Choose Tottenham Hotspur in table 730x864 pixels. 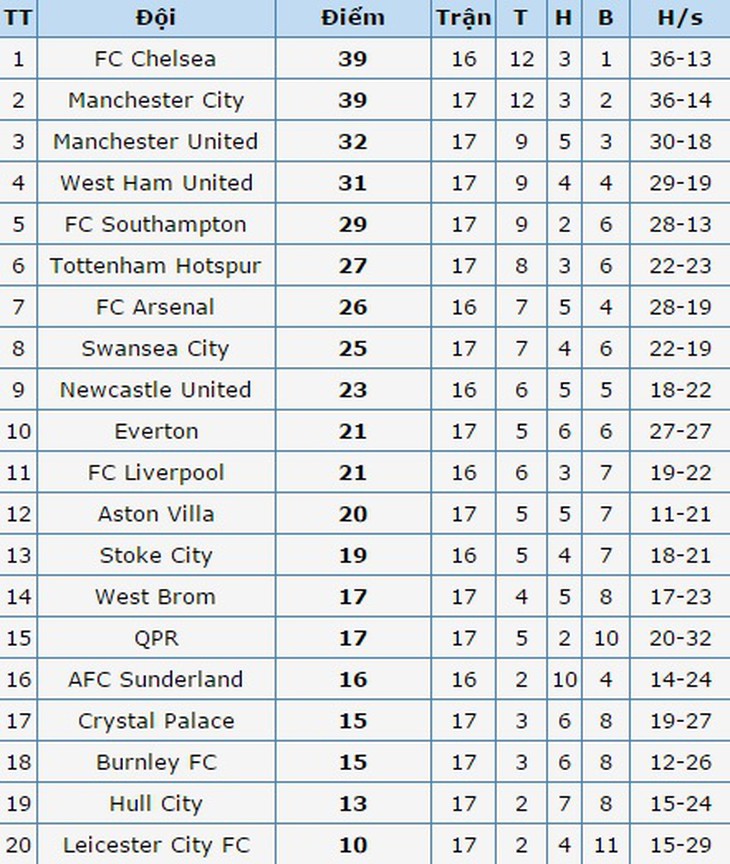tap(155, 266)
